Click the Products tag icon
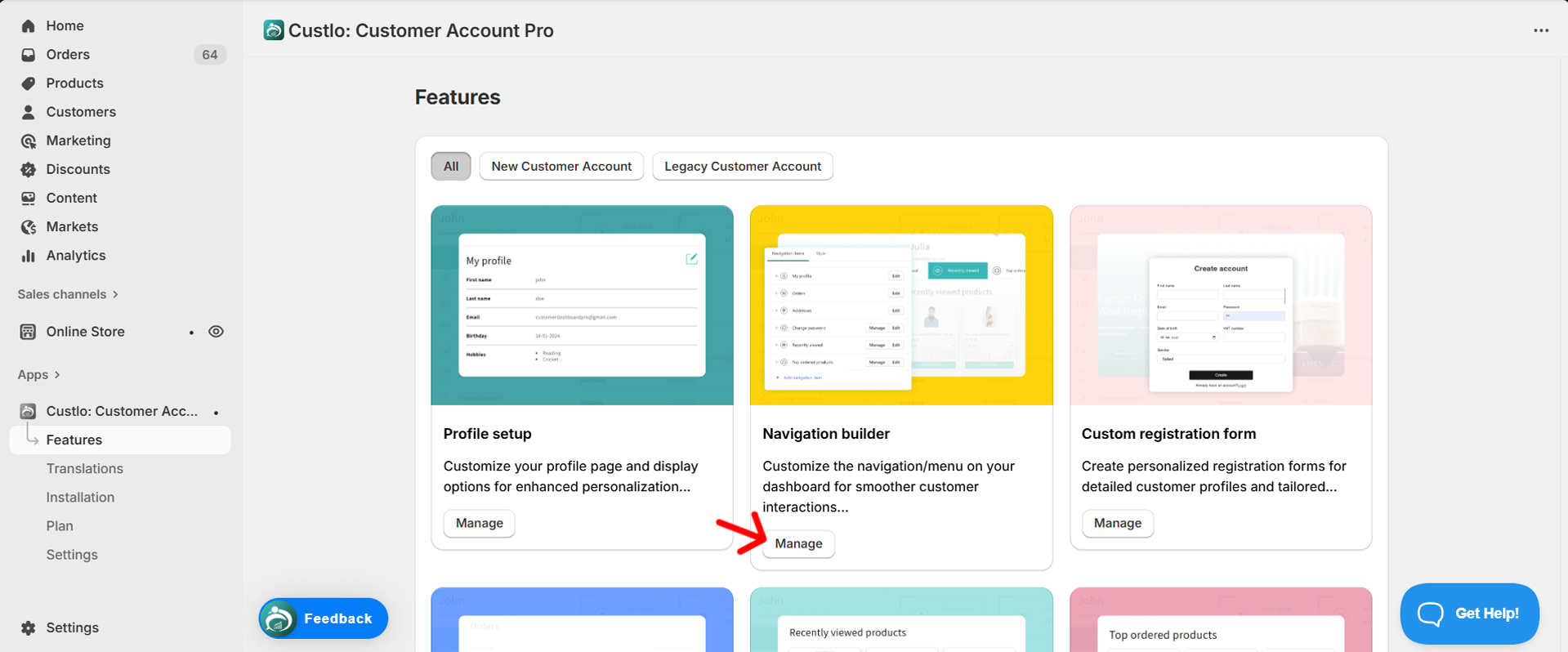 (x=29, y=83)
